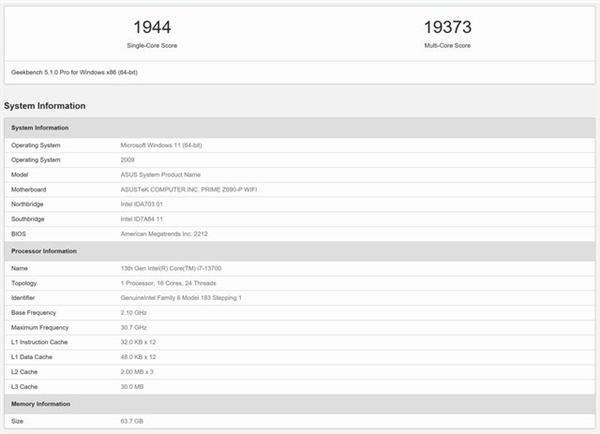Click the ASUS System Product Name model value
Image resolution: width=600 pixels, height=434 pixels.
160,175
